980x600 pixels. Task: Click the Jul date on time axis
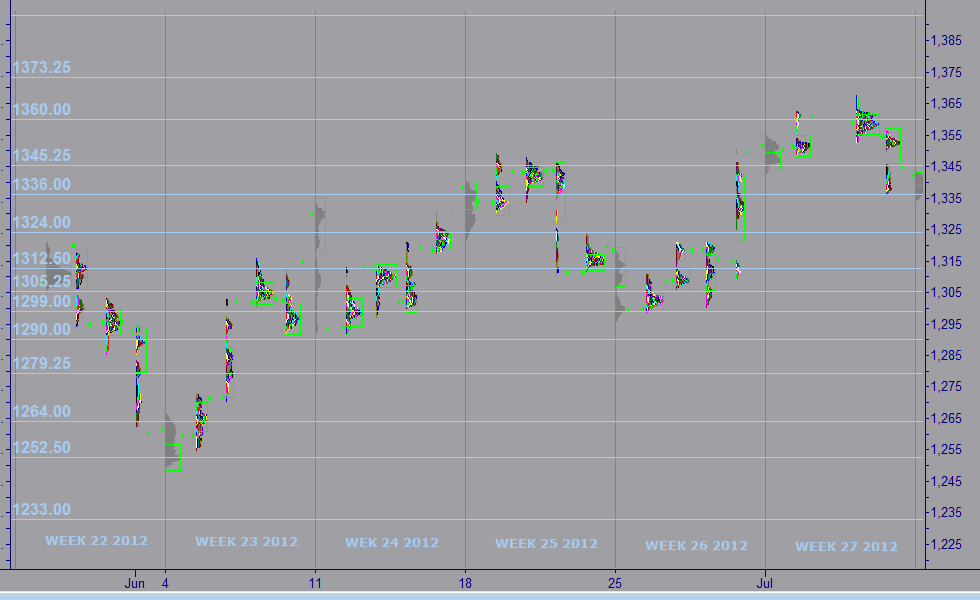pyautogui.click(x=765, y=581)
